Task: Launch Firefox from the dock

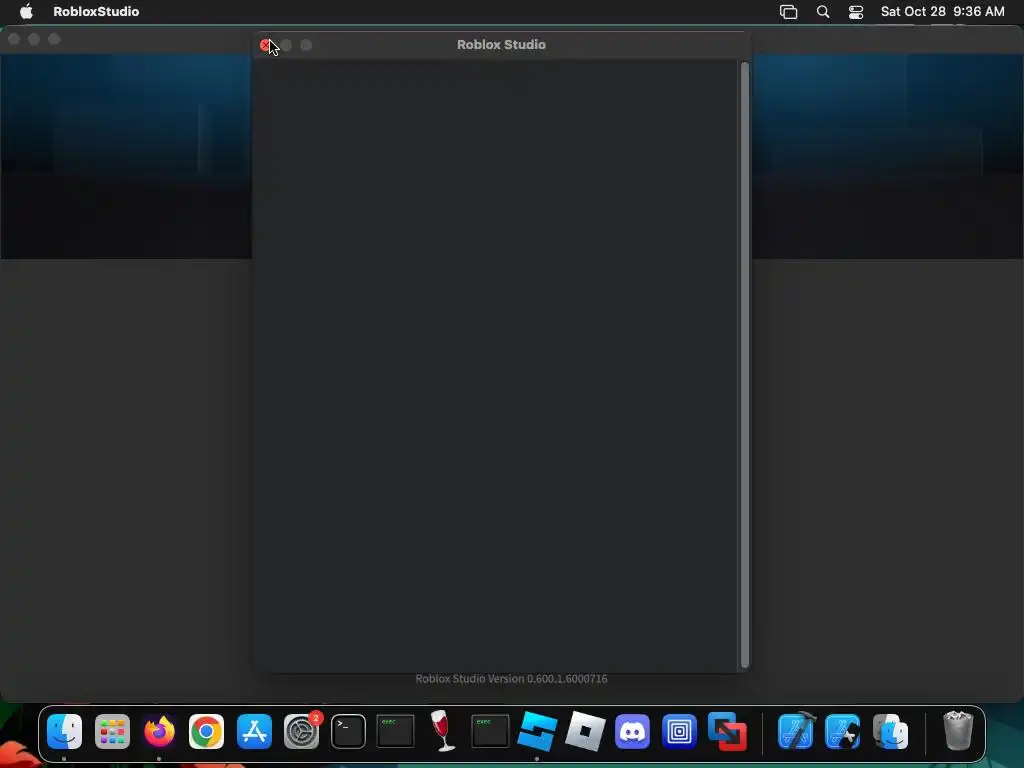Action: pyautogui.click(x=159, y=731)
